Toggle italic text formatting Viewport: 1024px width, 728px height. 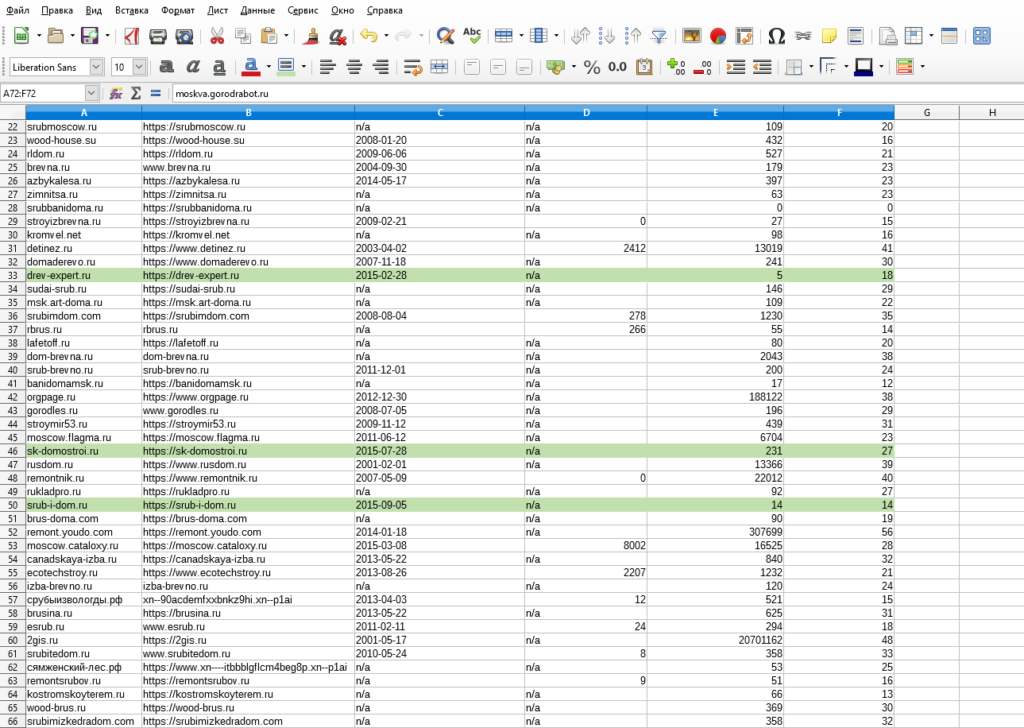coord(192,67)
